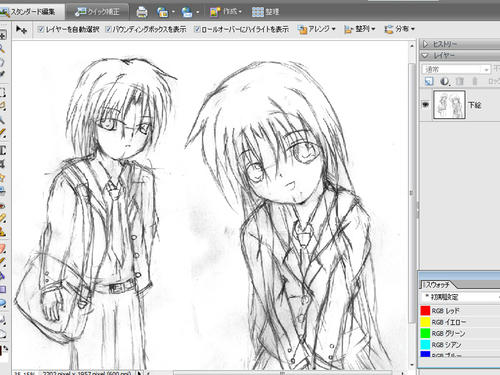Click the document pixel dimensions in the status bar

click(87, 373)
